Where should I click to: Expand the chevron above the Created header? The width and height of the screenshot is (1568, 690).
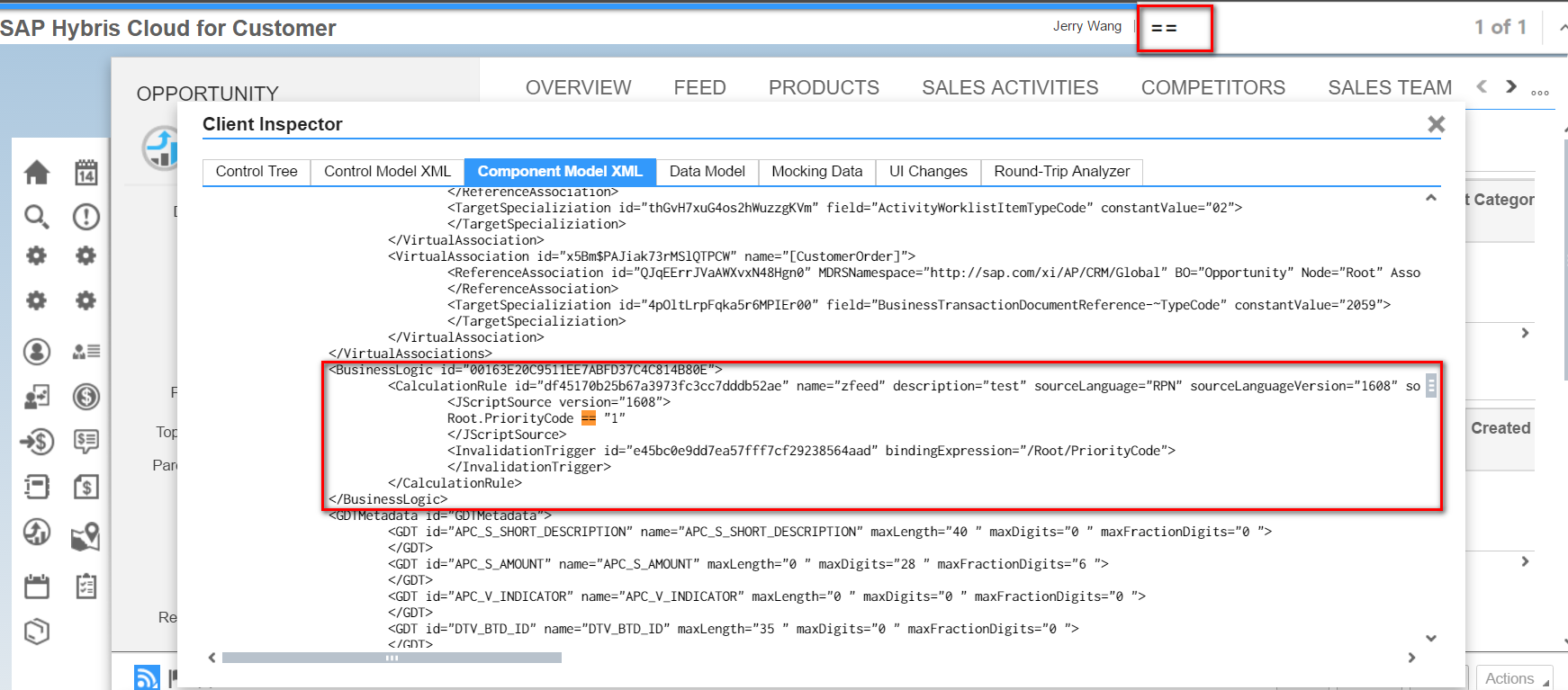[x=1525, y=333]
